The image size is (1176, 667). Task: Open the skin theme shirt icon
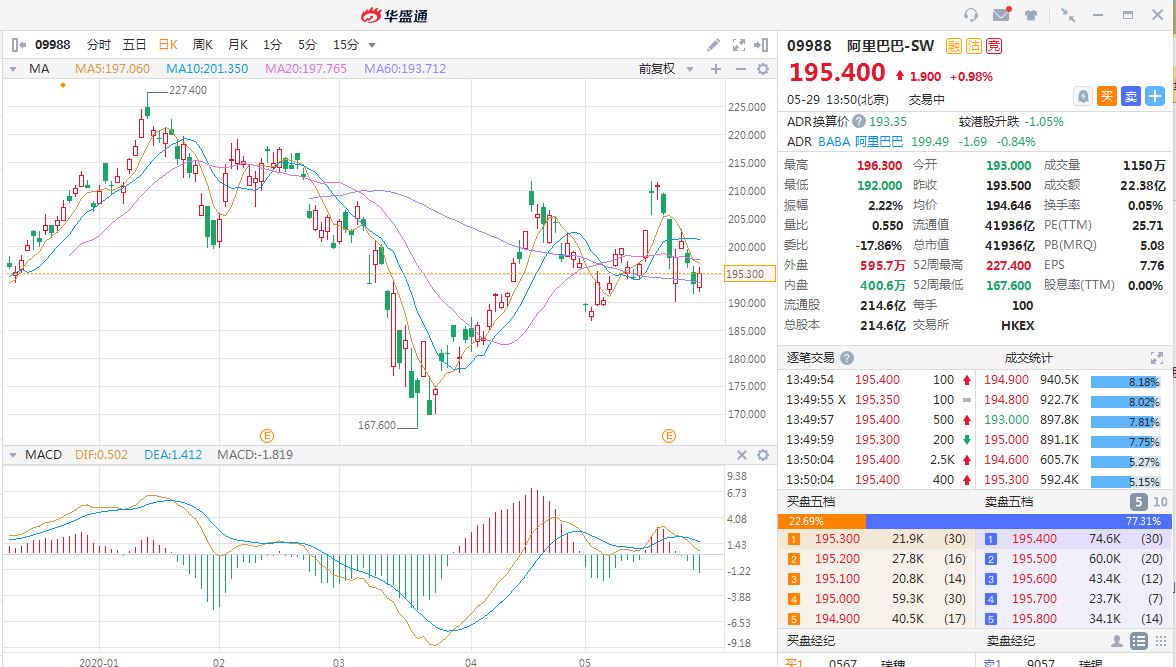click(x=1030, y=14)
